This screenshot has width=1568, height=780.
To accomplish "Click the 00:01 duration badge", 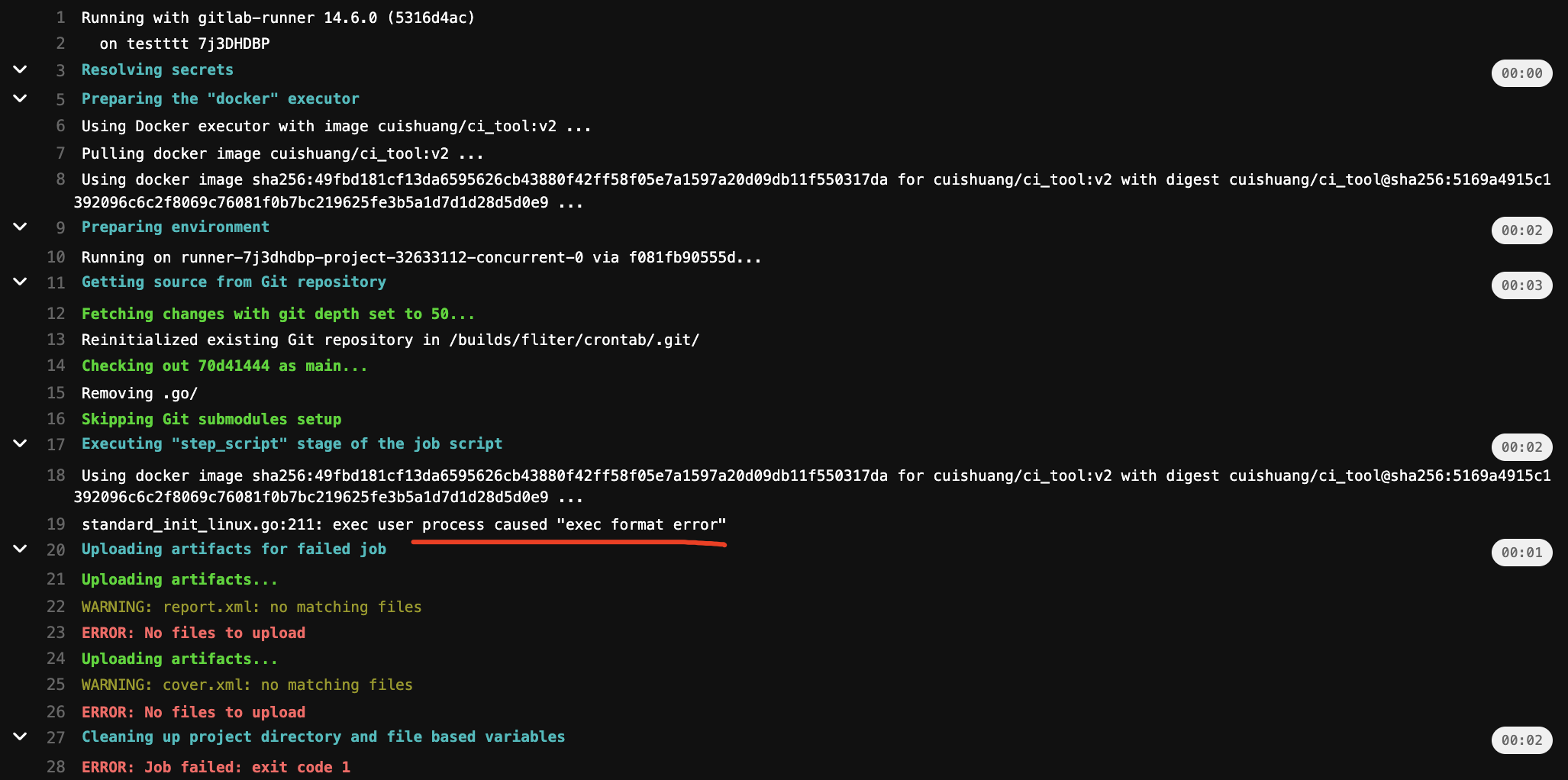I will click(1521, 553).
